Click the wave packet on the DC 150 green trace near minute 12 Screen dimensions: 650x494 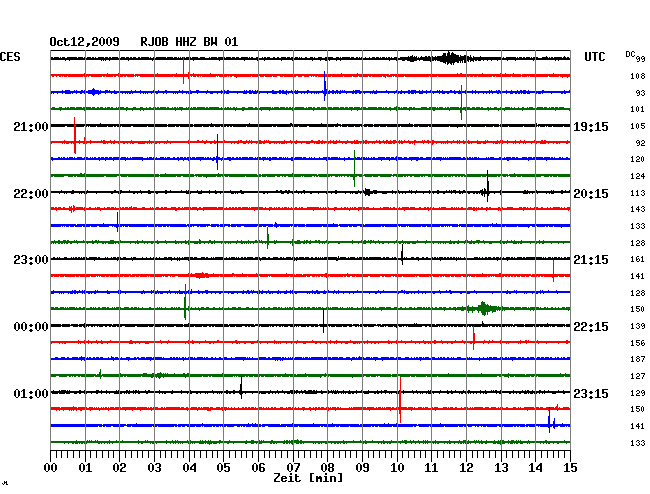tap(483, 308)
